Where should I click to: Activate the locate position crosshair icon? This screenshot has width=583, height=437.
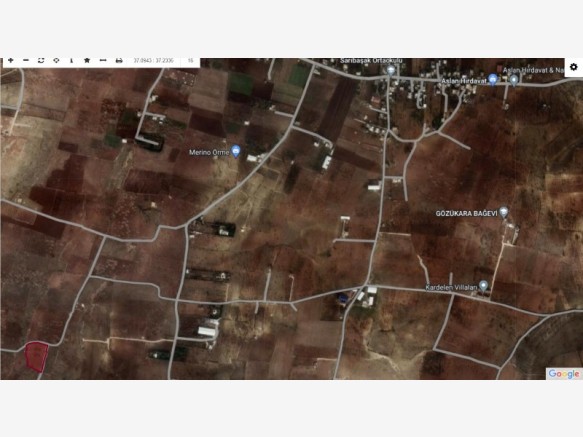56,60
